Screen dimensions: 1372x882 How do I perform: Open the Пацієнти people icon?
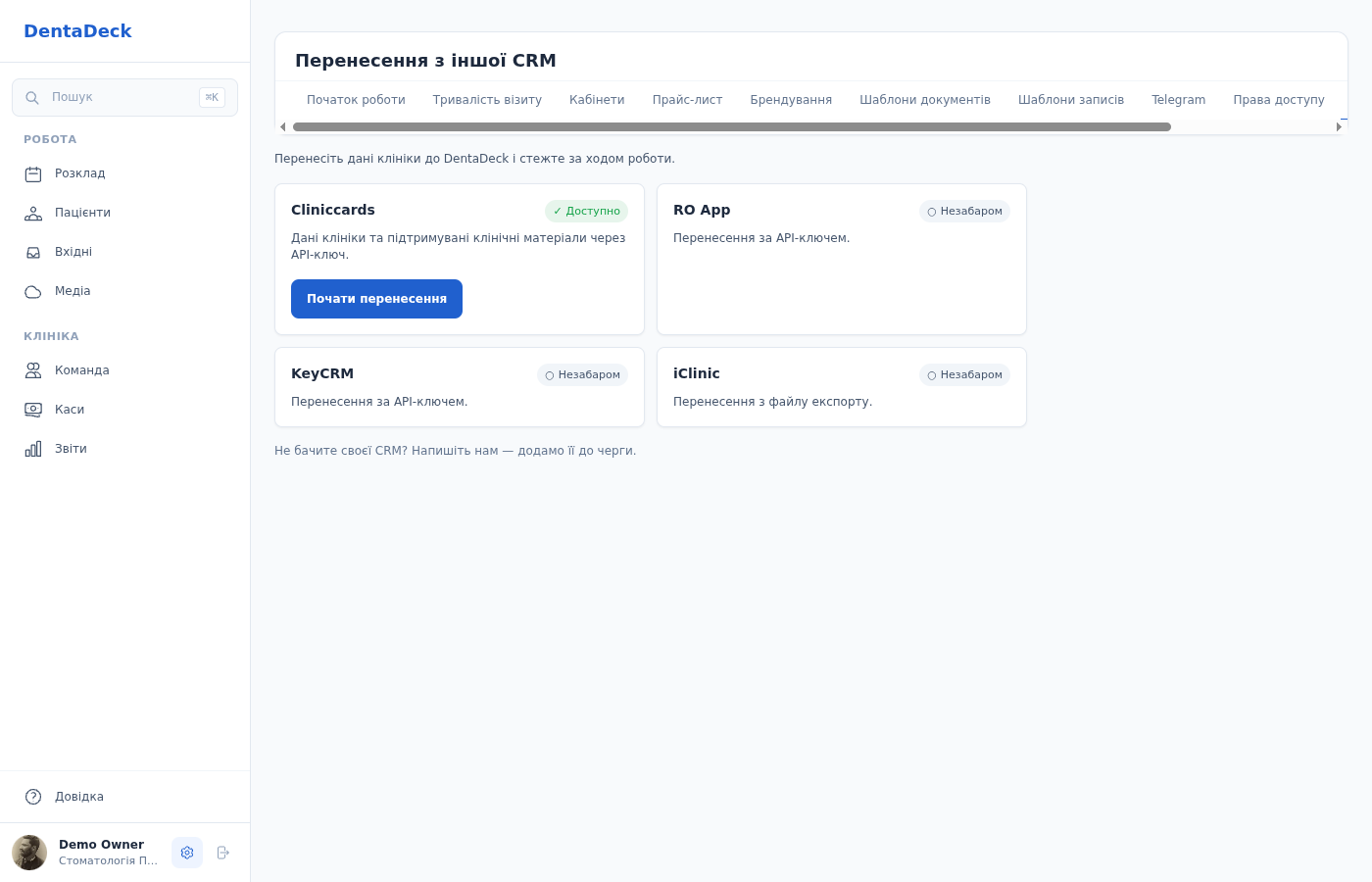(x=33, y=214)
